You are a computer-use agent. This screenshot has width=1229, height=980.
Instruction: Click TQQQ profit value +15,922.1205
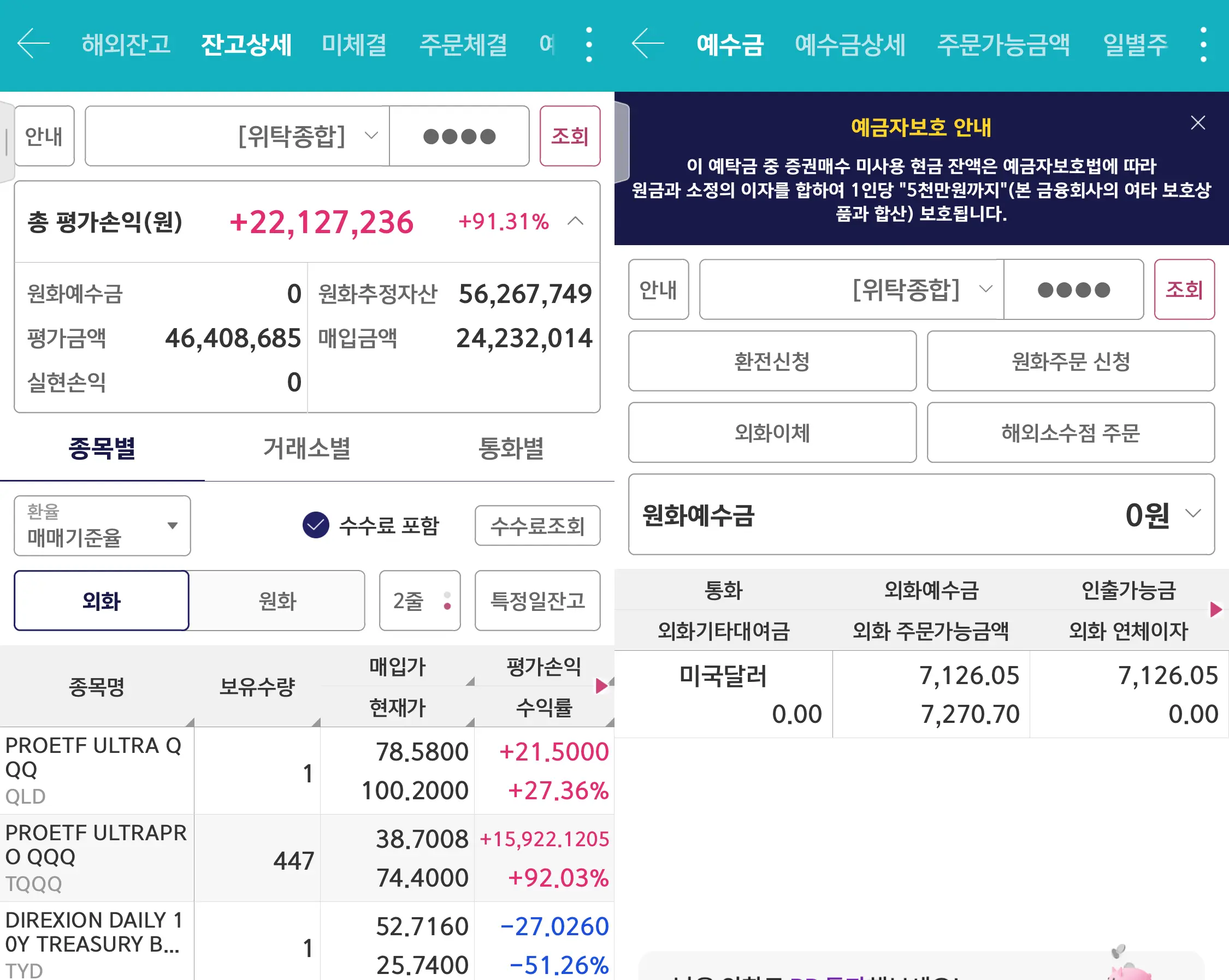(x=545, y=839)
